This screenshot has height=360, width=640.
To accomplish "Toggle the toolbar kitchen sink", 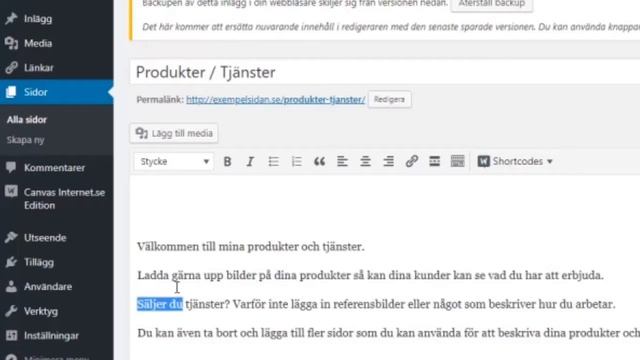I will [458, 162].
